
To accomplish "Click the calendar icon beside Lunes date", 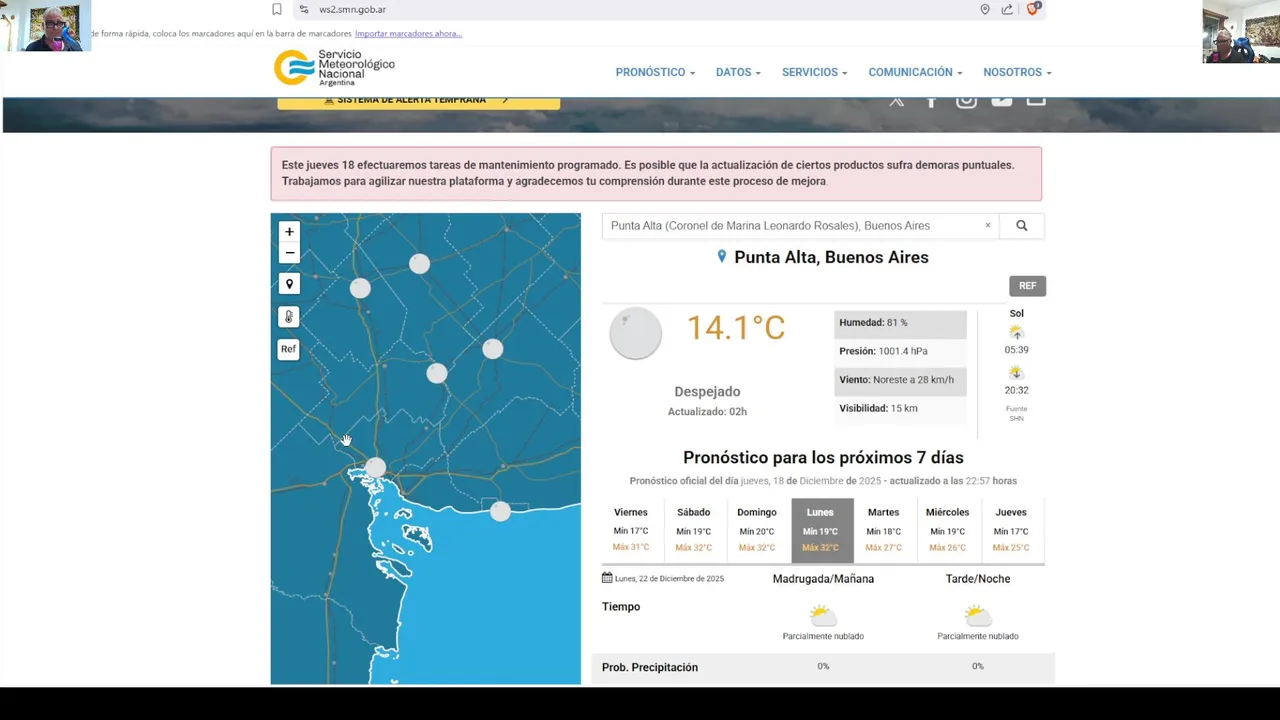I will pyautogui.click(x=607, y=578).
